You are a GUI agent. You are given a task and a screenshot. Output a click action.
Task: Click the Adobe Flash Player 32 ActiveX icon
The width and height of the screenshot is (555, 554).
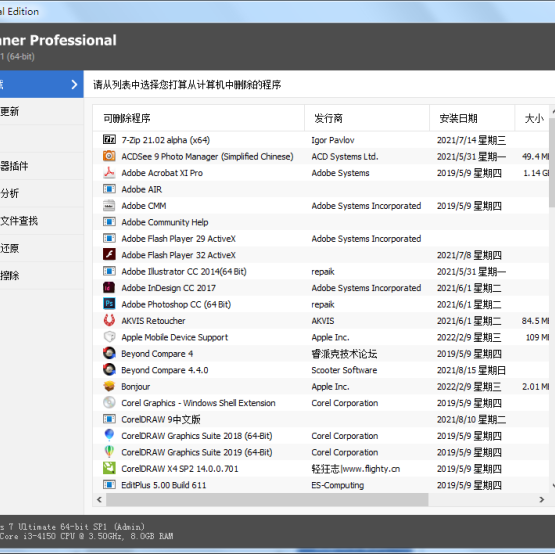tap(109, 255)
